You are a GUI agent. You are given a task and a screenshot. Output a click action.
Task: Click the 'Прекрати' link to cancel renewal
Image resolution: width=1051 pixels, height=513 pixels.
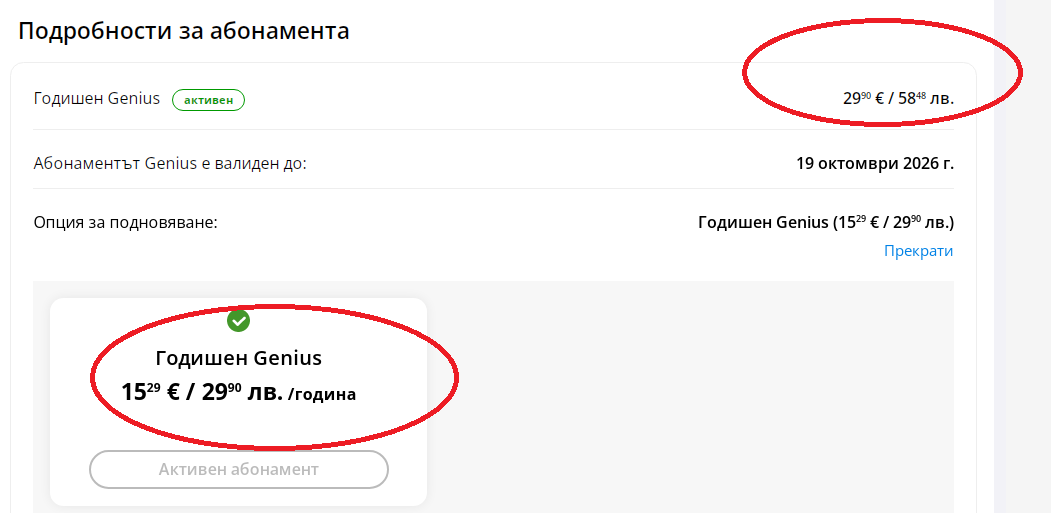pyautogui.click(x=918, y=251)
